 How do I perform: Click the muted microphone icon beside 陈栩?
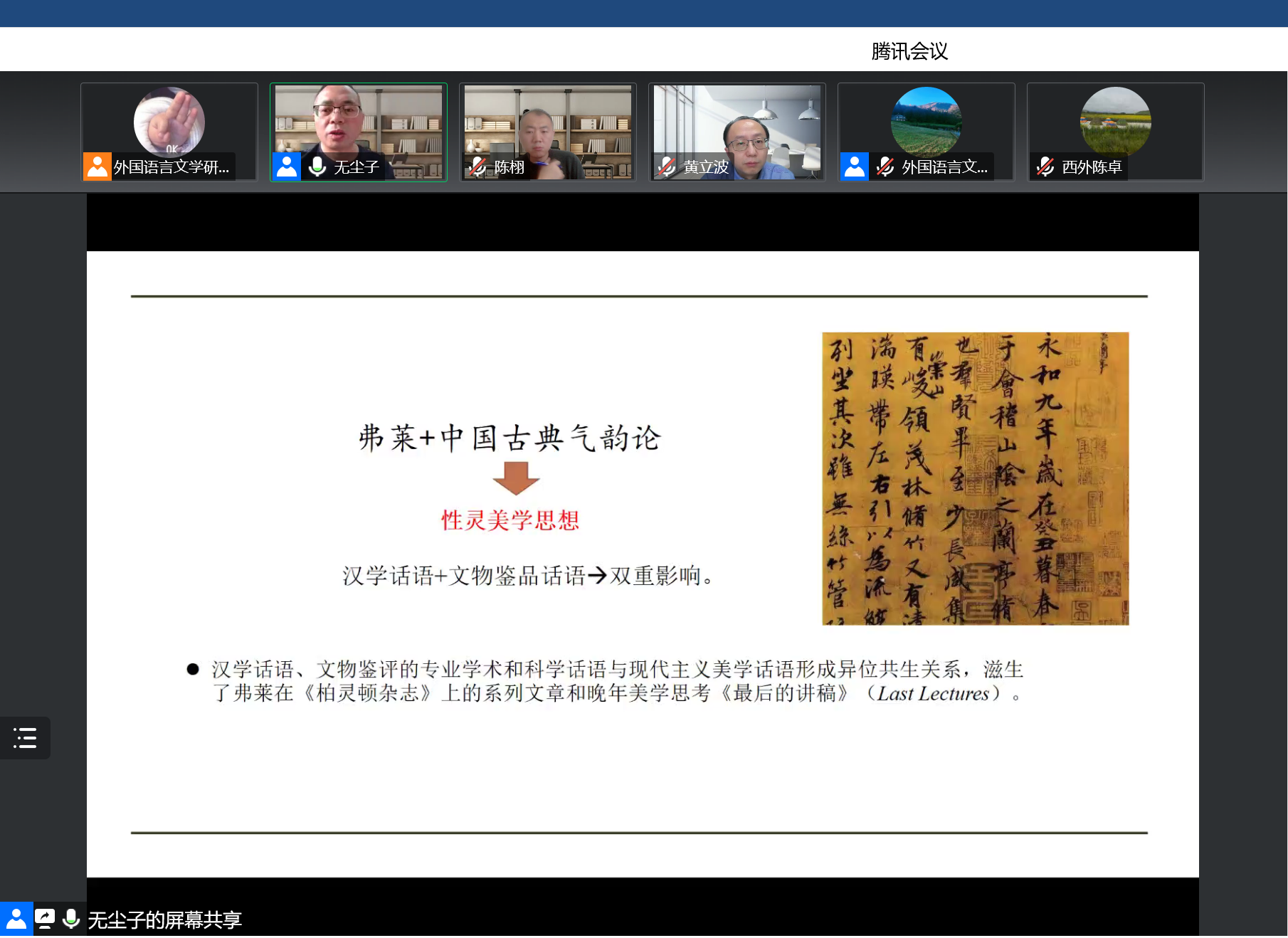pos(477,167)
